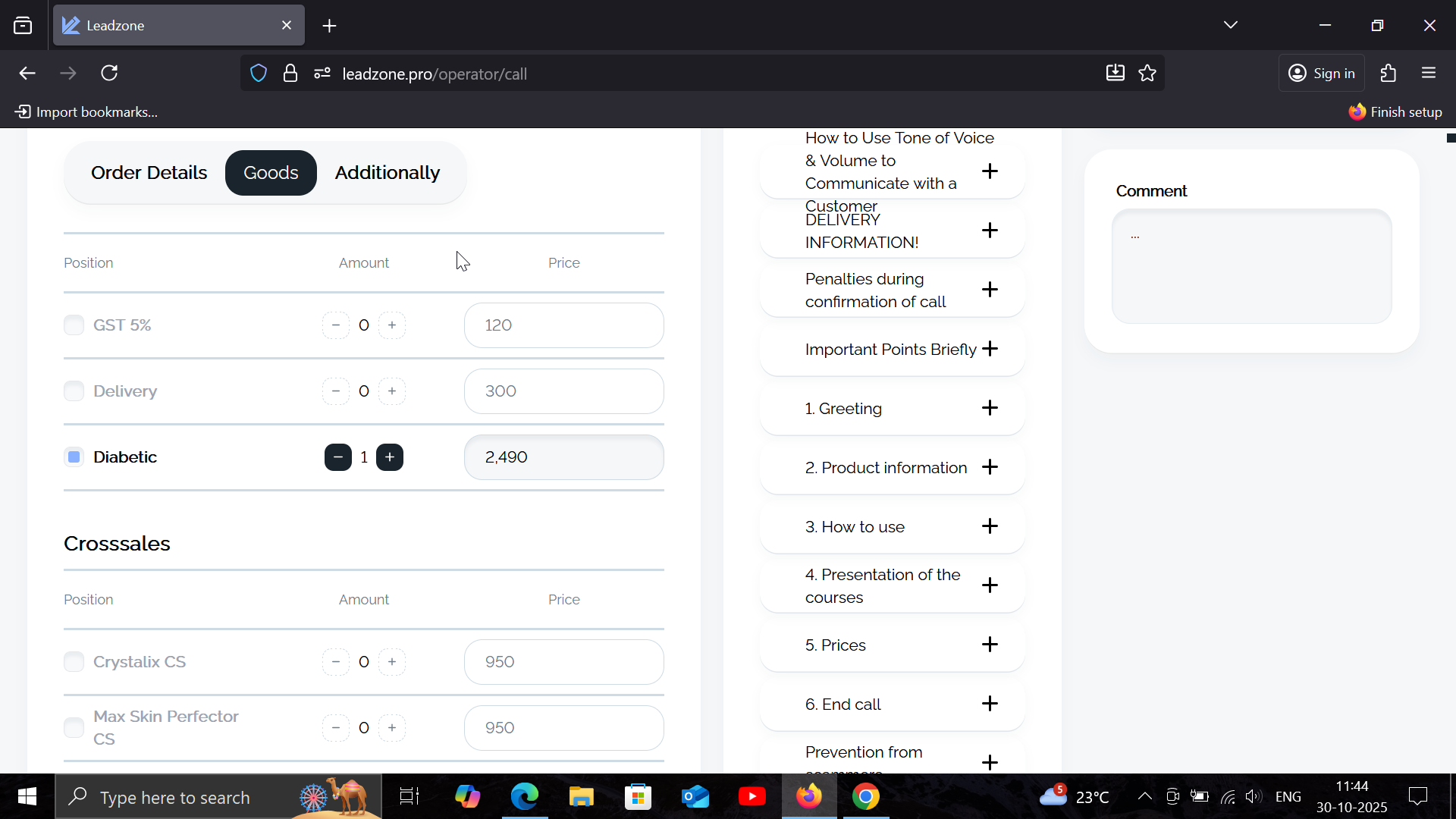
Task: Switch to the Order Details tab
Action: (149, 173)
